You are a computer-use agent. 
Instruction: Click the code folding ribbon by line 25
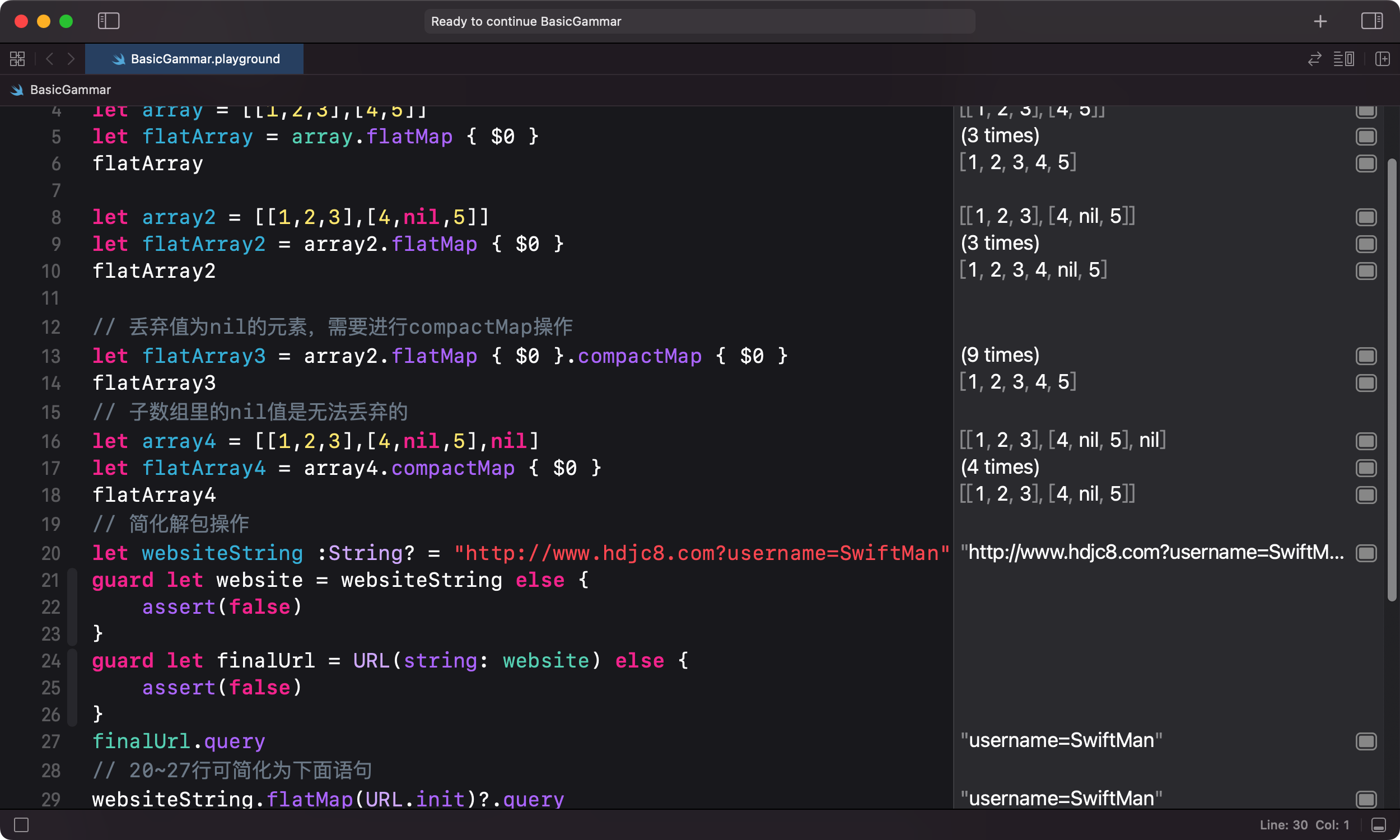[72, 687]
